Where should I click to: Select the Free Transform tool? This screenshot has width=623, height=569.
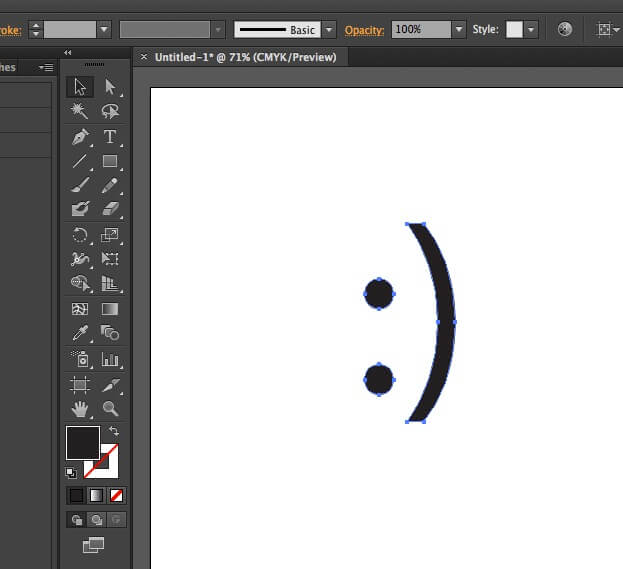[x=110, y=259]
